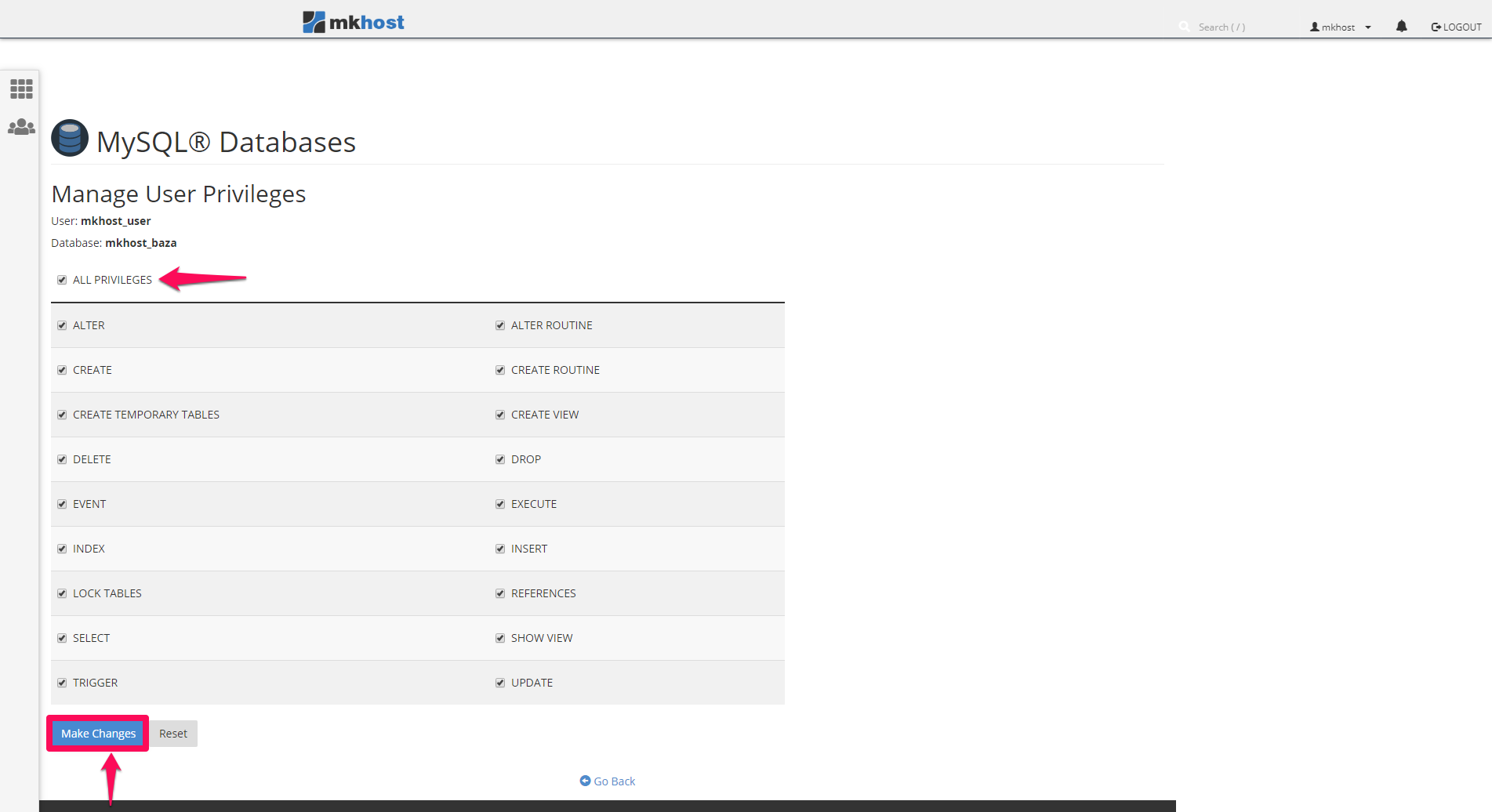The width and height of the screenshot is (1492, 812).
Task: Click the Make Changes button
Action: 98,734
